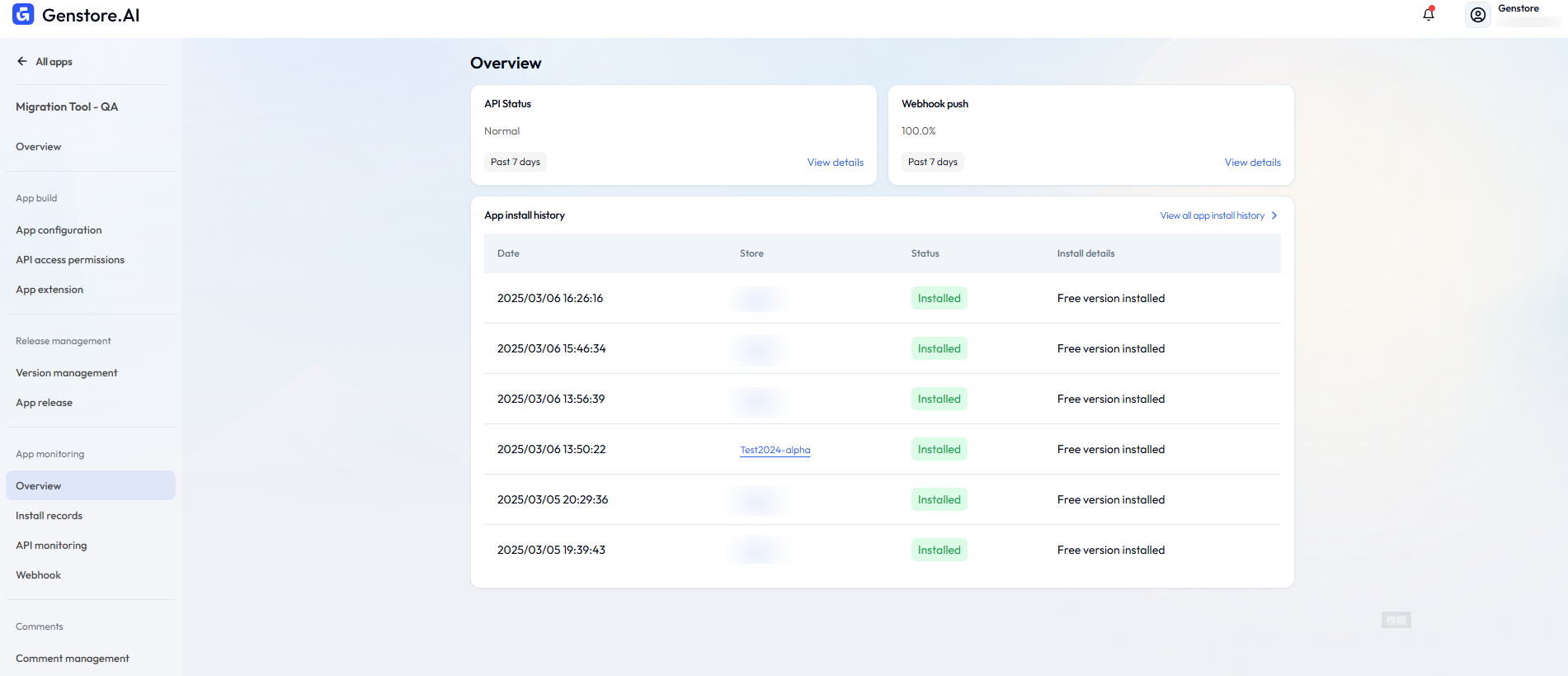Click the App install history heading
The width and height of the screenshot is (1568, 676).
[x=525, y=215]
